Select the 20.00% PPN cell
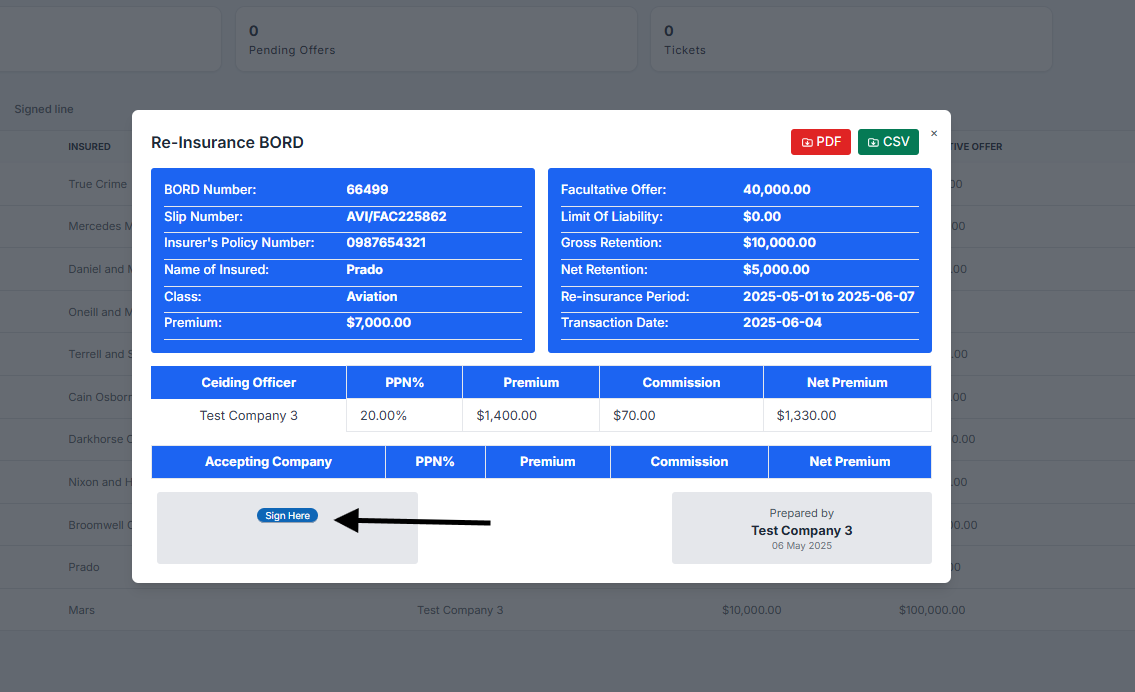Screen dimensions: 1135x692 [383, 415]
